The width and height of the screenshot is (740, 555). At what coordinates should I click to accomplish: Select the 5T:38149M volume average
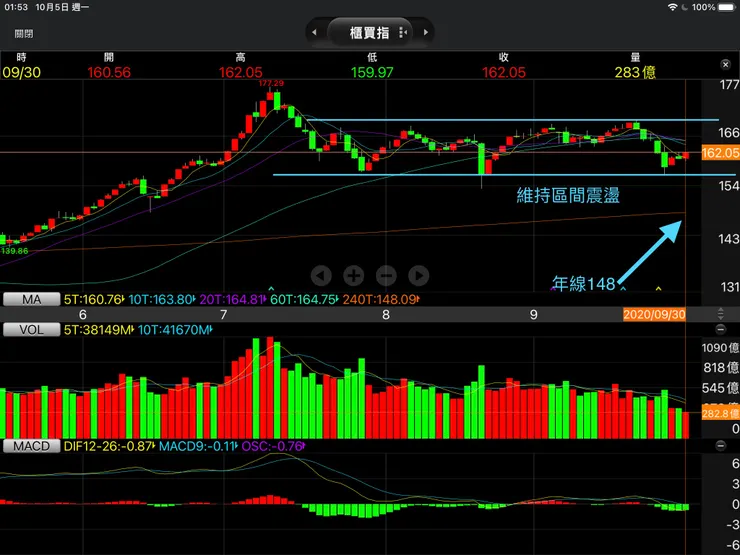pos(98,329)
